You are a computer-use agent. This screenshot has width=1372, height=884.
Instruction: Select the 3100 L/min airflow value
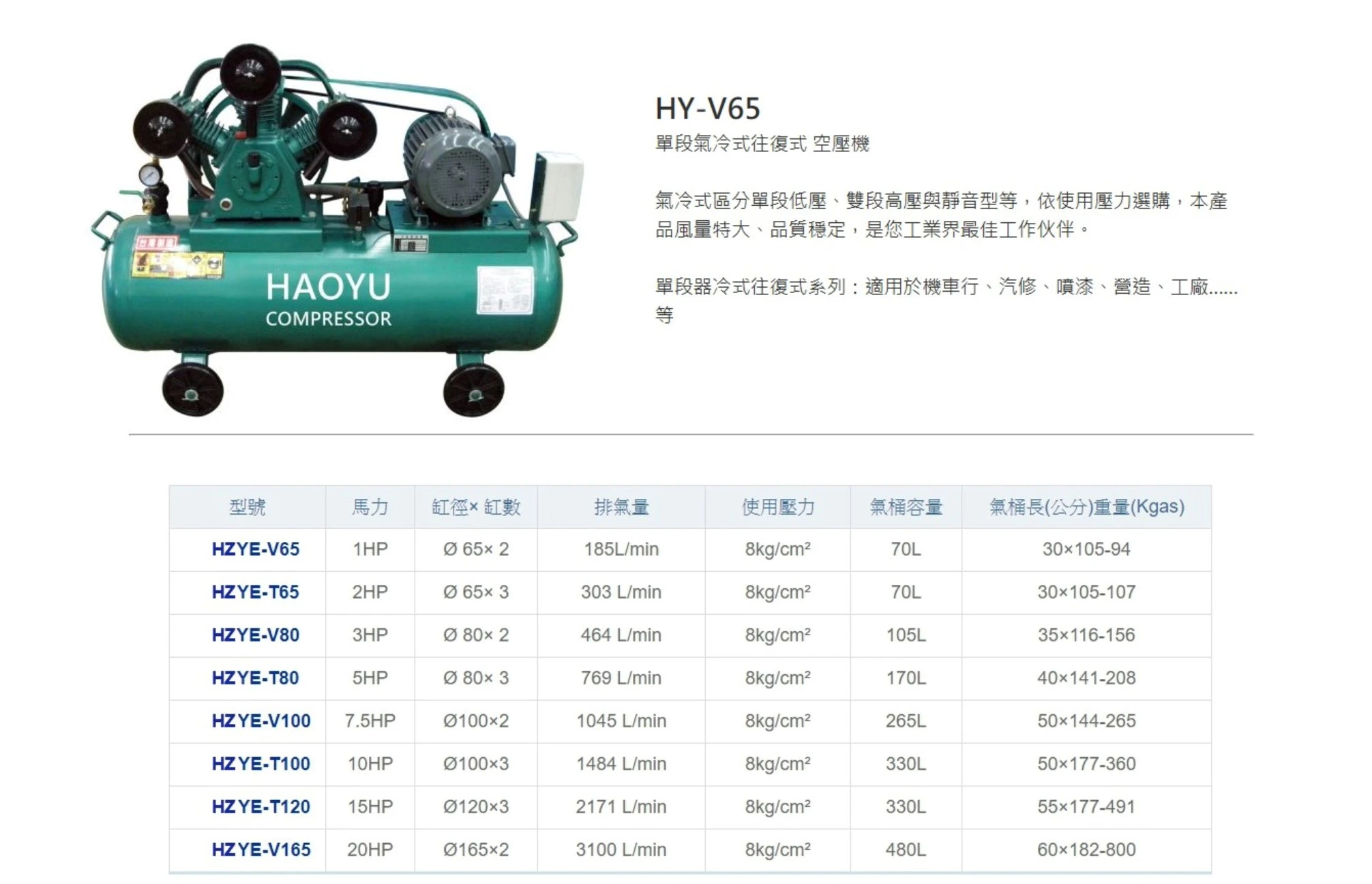click(621, 850)
